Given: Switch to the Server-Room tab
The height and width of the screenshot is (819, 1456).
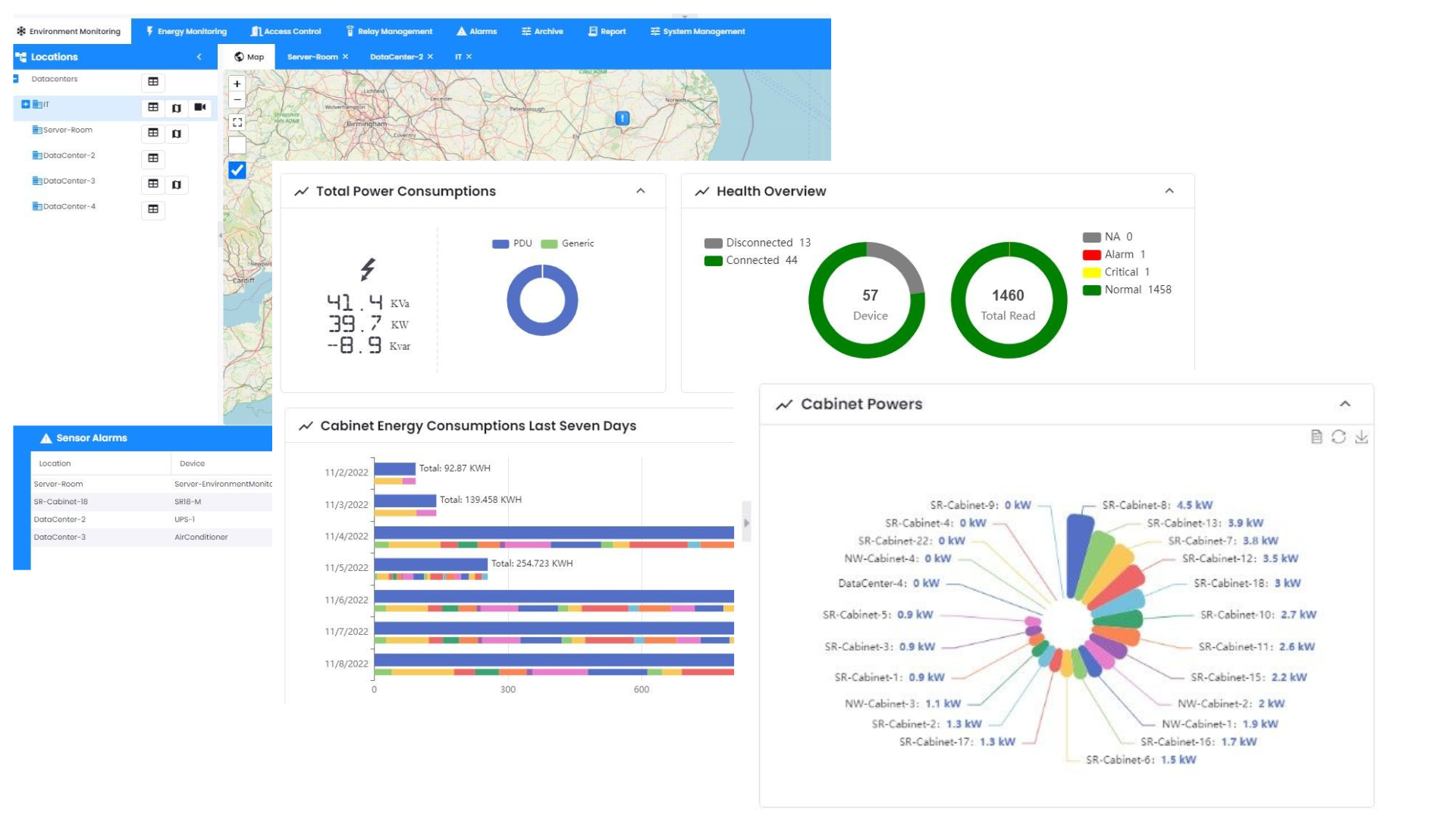Looking at the screenshot, I should (x=312, y=57).
